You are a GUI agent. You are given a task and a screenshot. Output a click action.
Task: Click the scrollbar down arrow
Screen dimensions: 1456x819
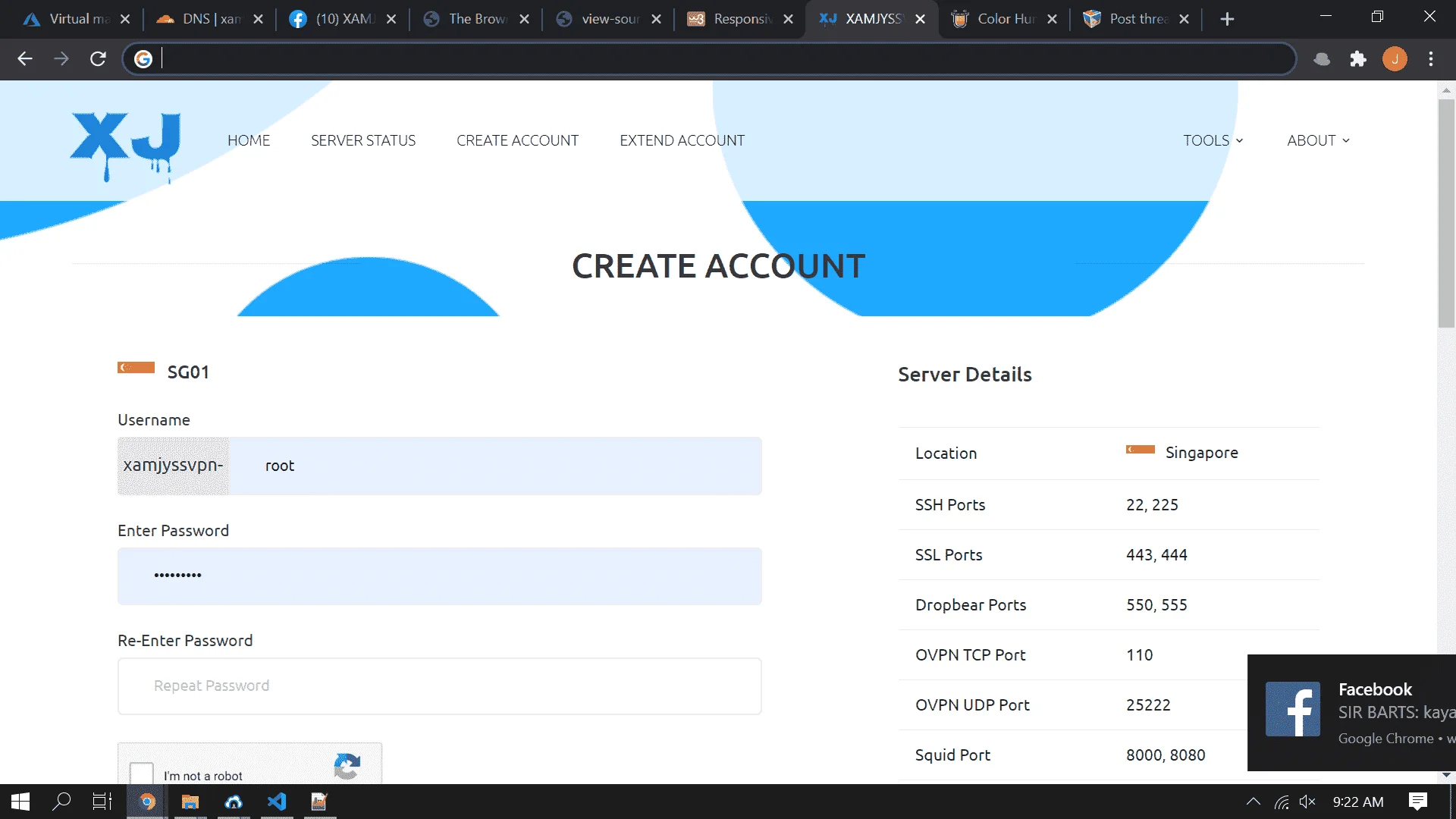(x=1446, y=775)
